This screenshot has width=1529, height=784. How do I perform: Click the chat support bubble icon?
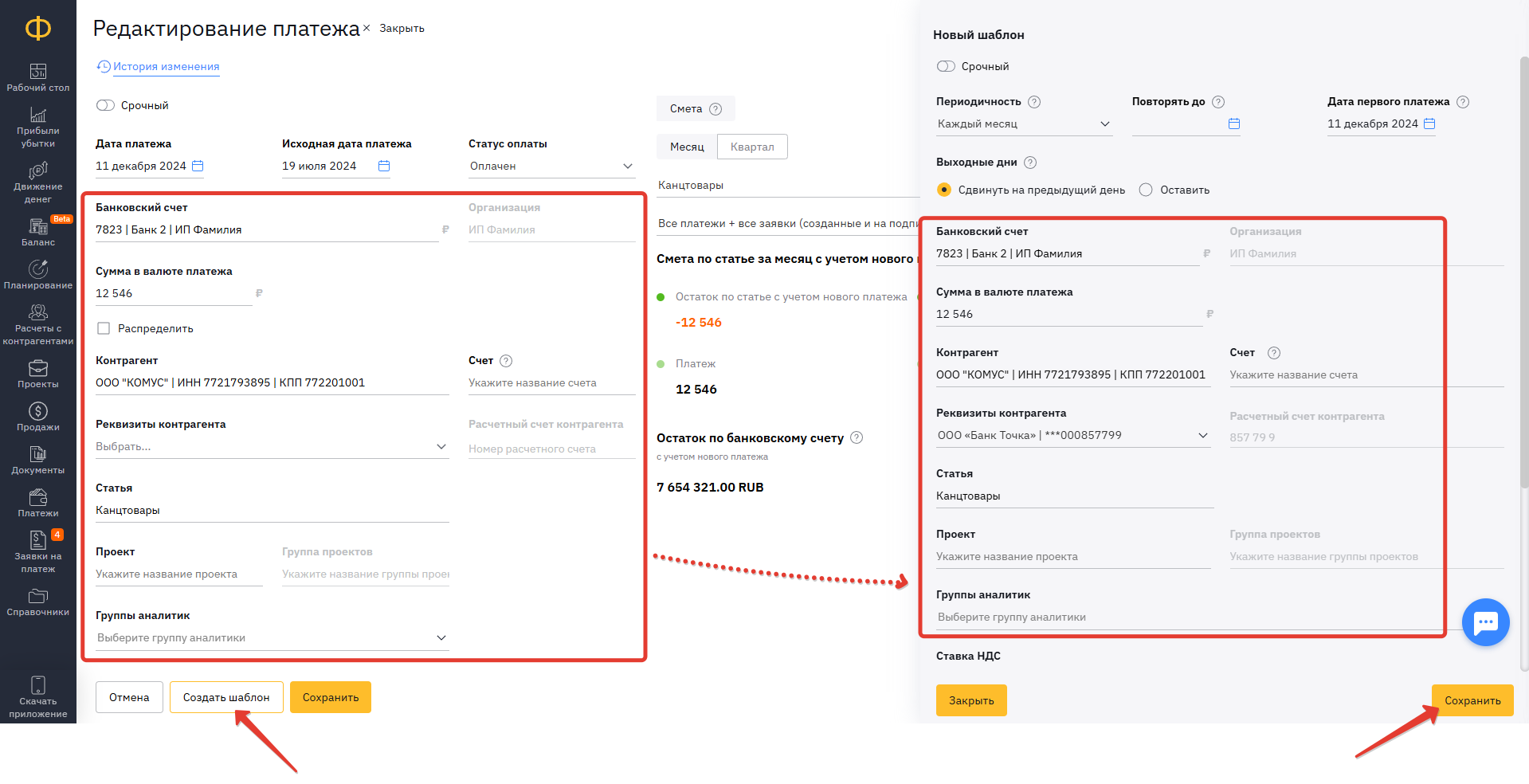1485,622
